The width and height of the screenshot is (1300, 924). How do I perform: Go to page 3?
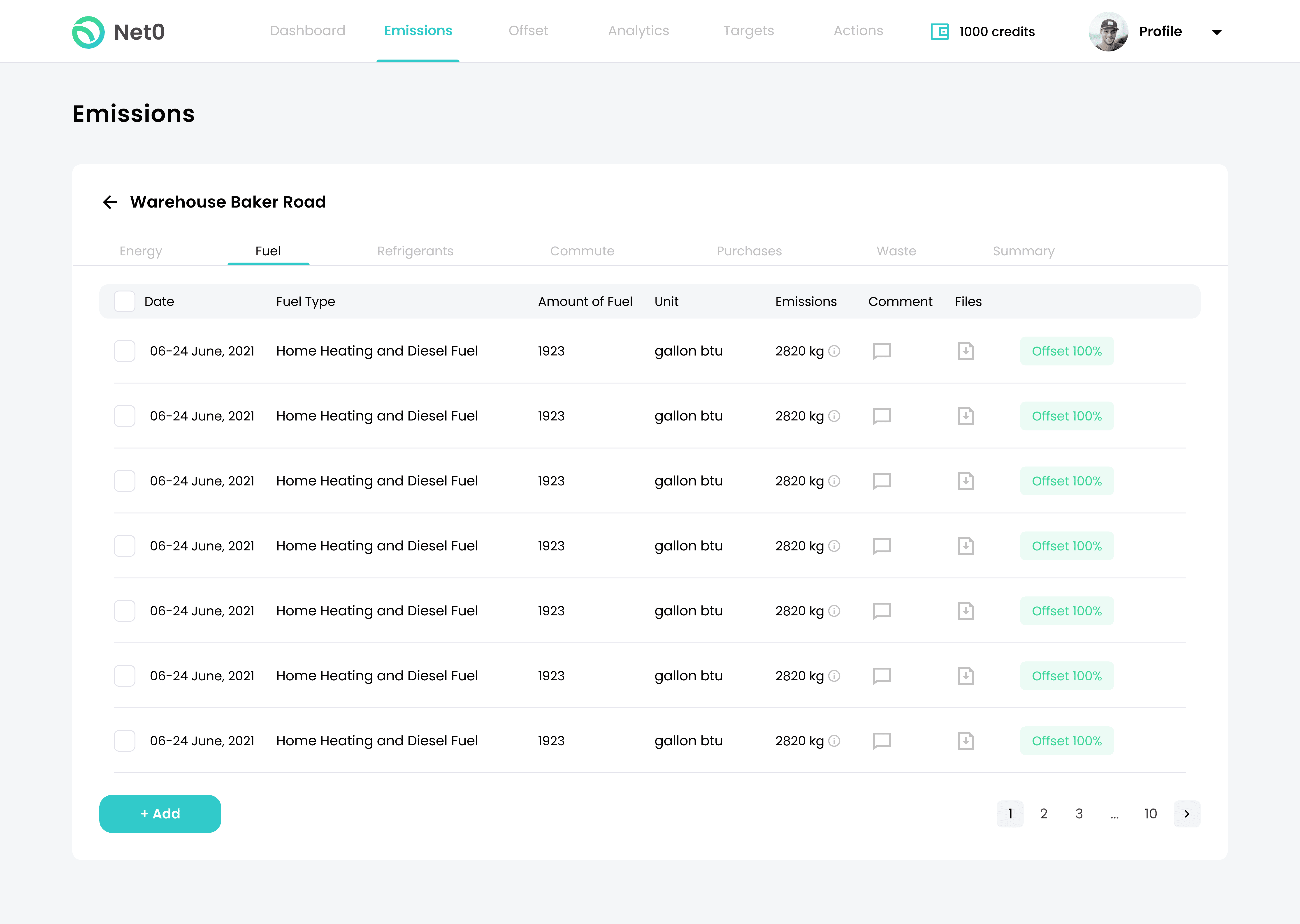coord(1079,814)
